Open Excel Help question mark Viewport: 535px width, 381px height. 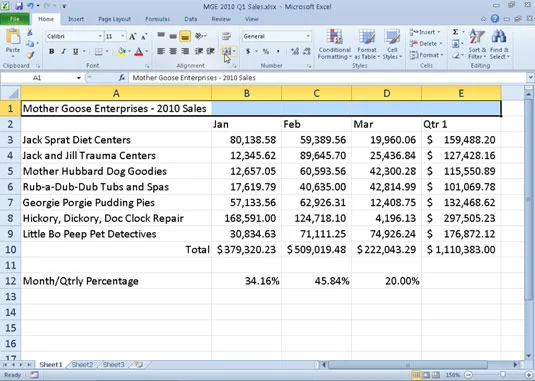(x=495, y=19)
